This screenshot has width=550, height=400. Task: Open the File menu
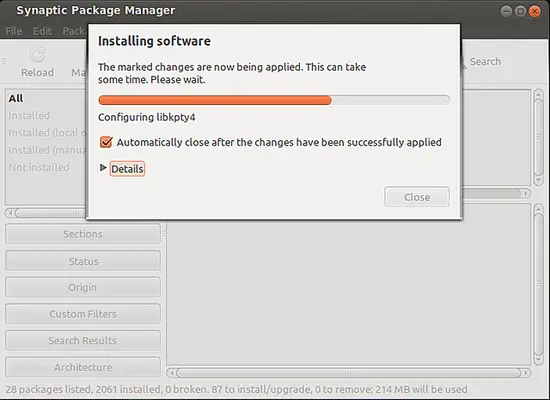coord(14,31)
